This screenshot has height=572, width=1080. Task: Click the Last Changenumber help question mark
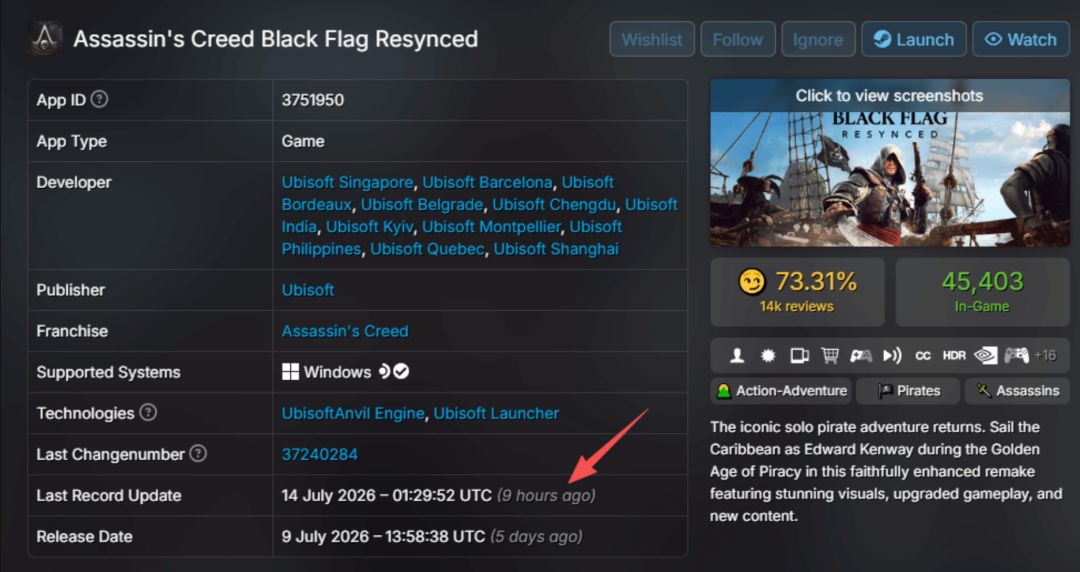point(198,453)
